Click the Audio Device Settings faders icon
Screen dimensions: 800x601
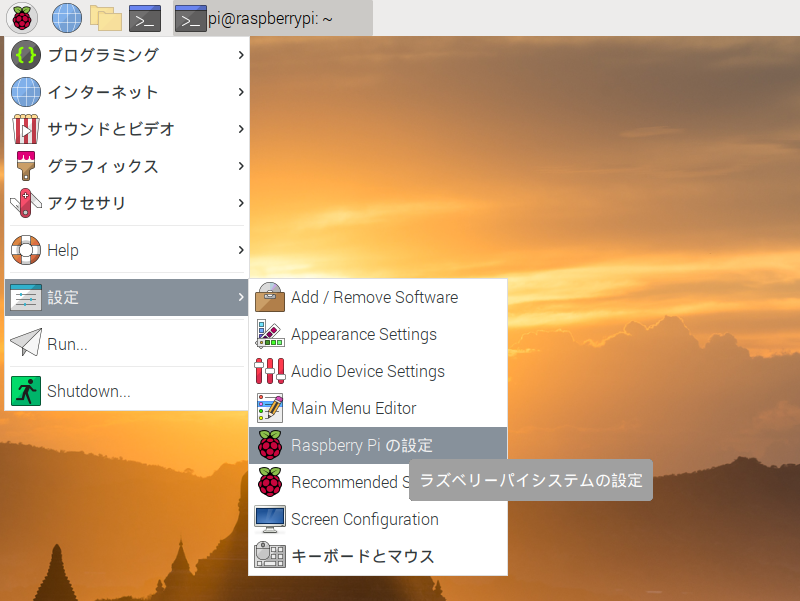270,371
